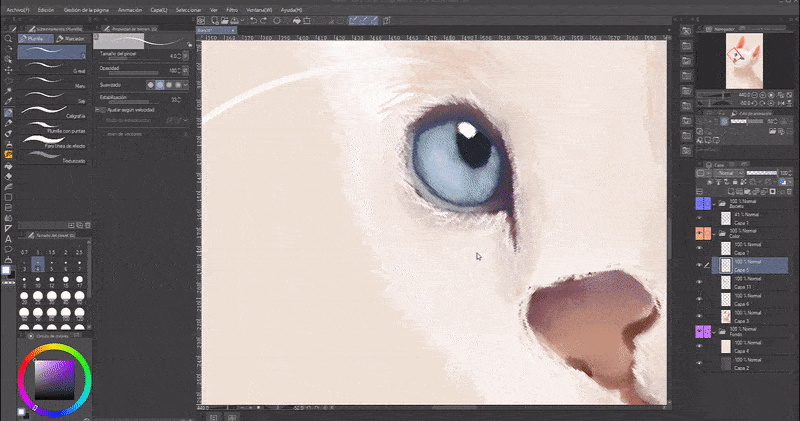The height and width of the screenshot is (421, 800).
Task: Toggle visibility of layer Capa 4
Action: 699,346
